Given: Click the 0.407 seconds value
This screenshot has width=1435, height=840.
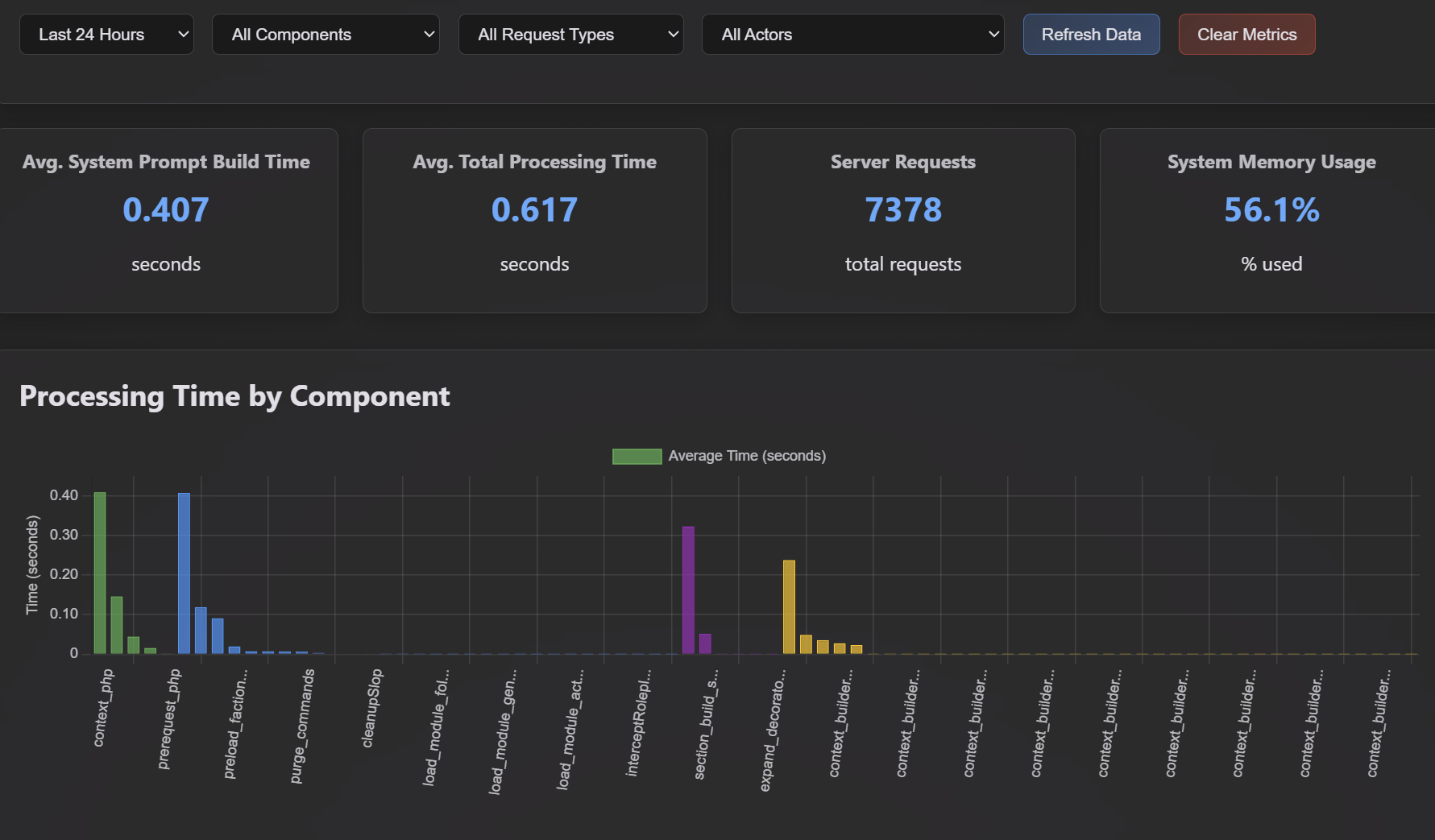Looking at the screenshot, I should point(166,210).
